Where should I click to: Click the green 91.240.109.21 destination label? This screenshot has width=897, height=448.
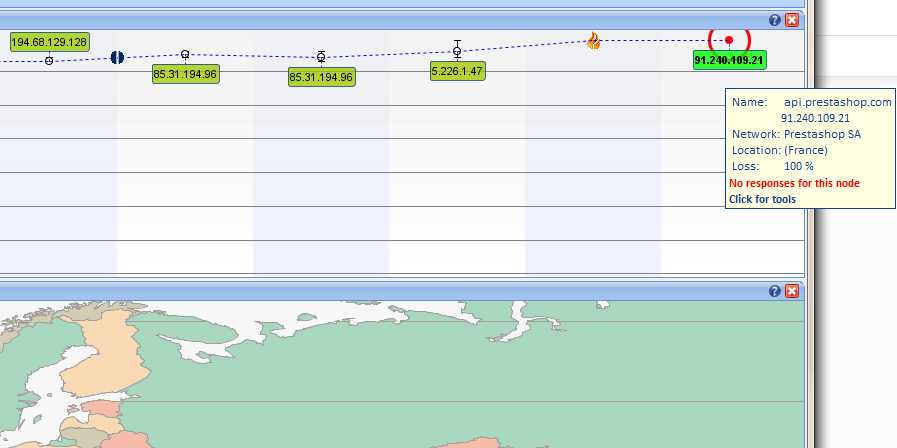point(729,60)
